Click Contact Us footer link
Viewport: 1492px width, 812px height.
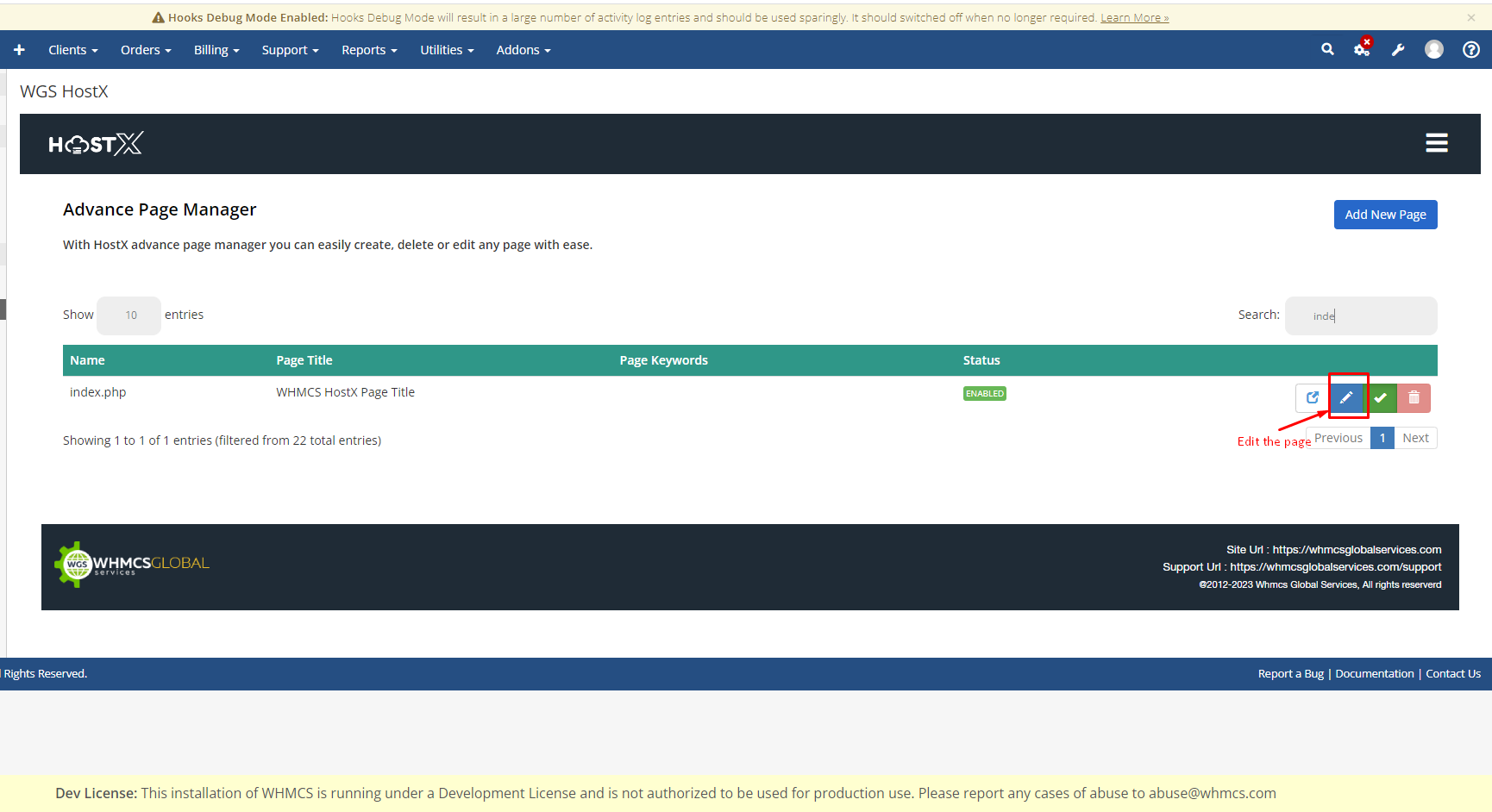[1453, 674]
